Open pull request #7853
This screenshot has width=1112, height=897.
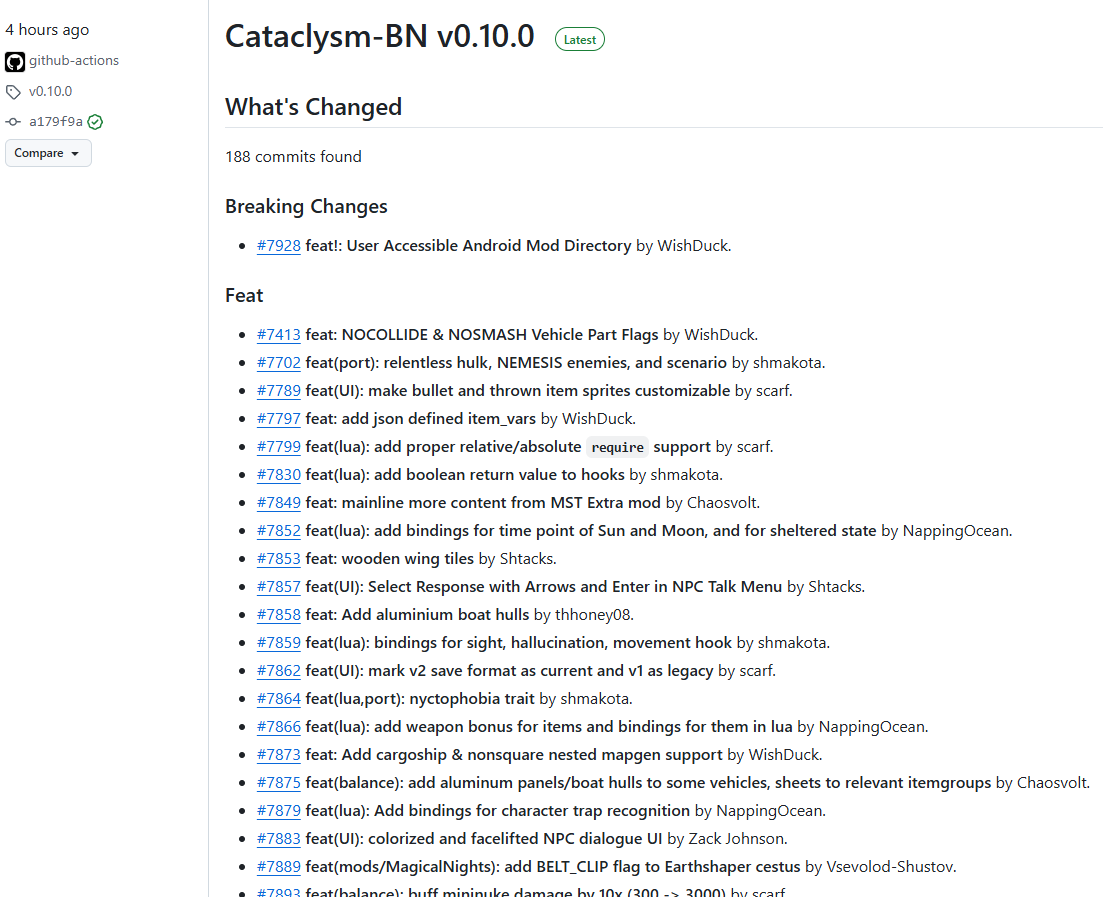point(279,559)
